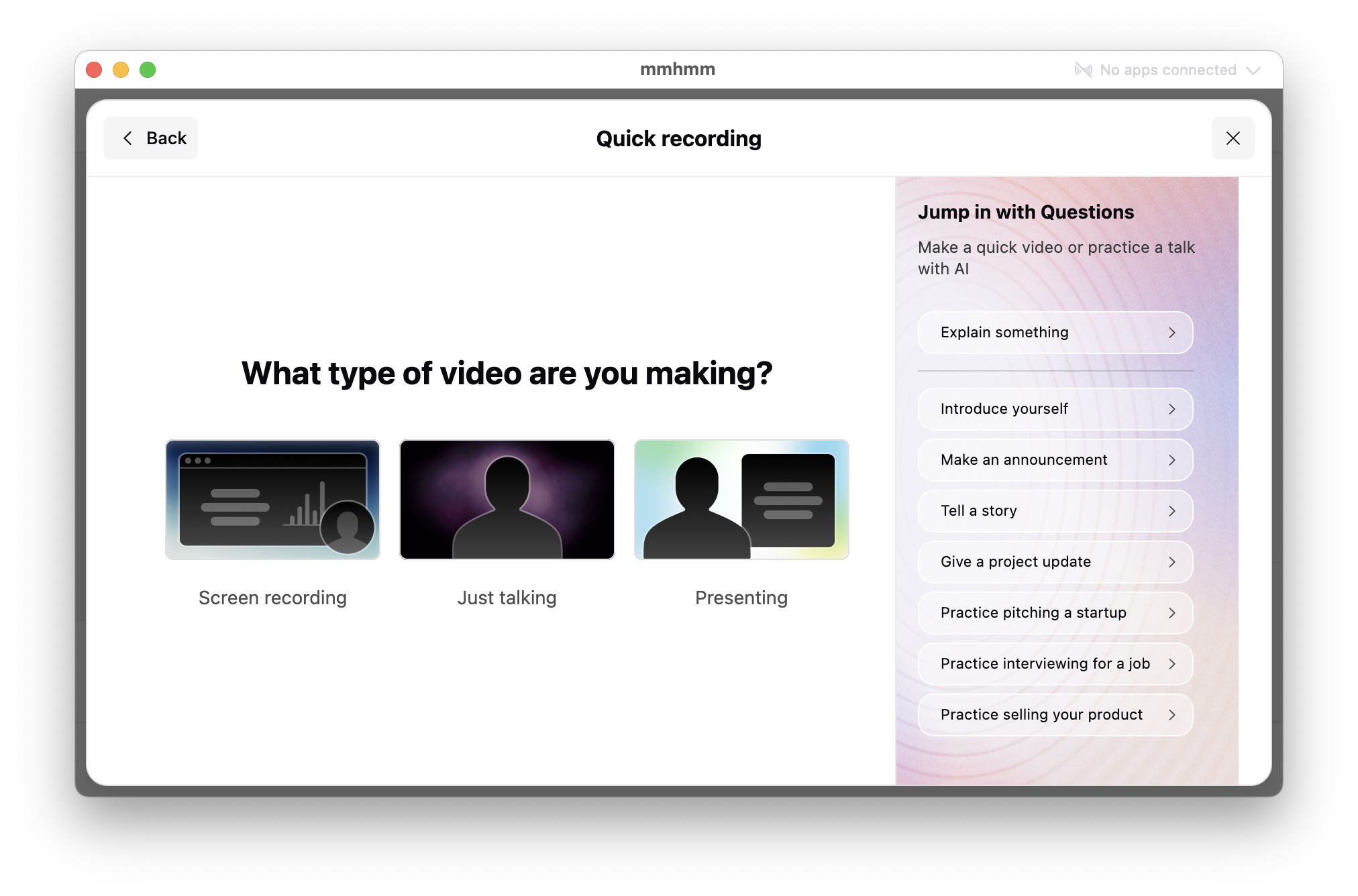Close the Quick recording dialog

click(x=1232, y=137)
